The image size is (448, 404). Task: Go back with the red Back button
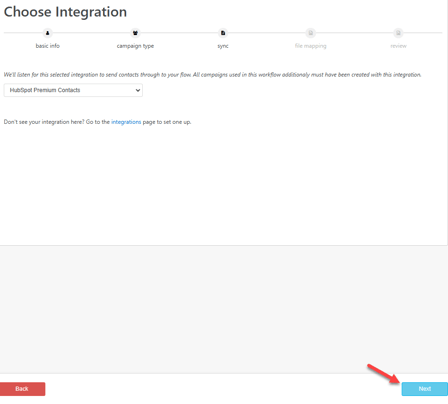click(22, 389)
